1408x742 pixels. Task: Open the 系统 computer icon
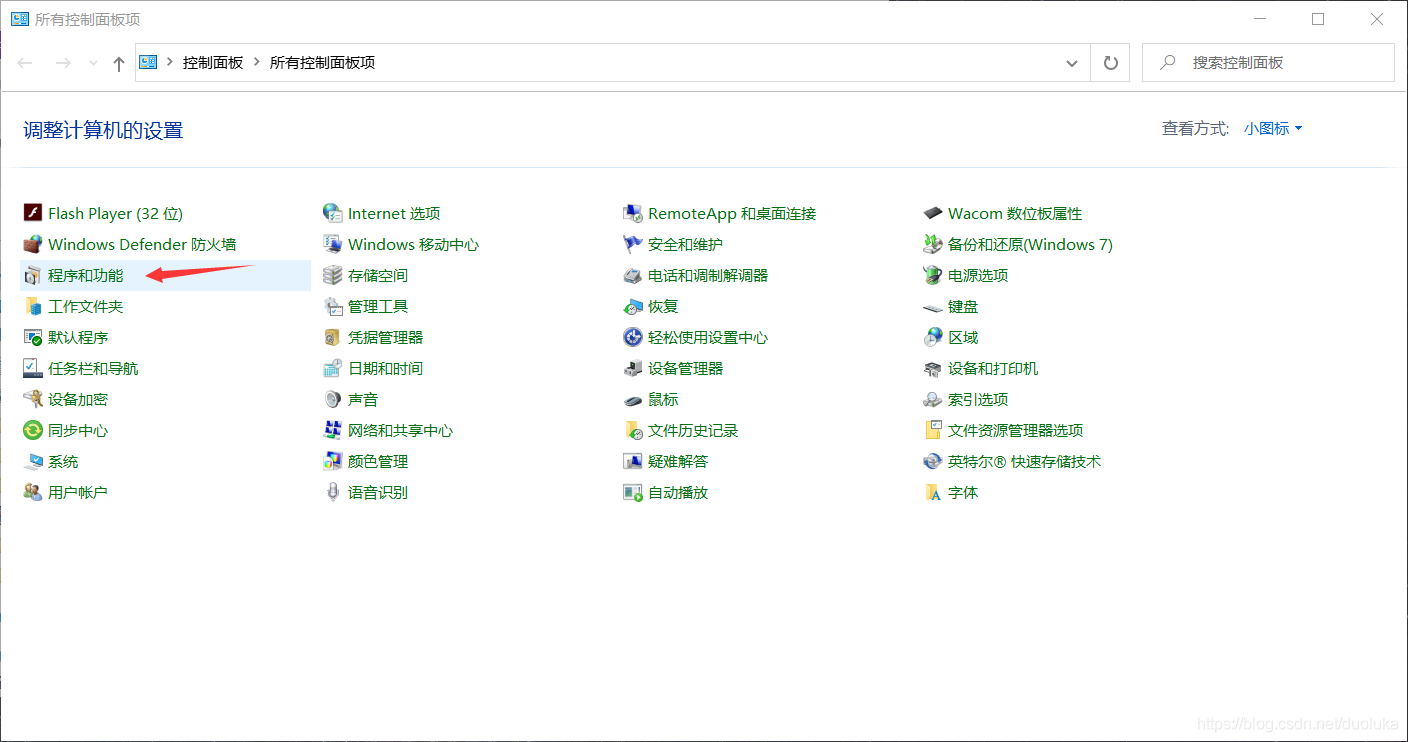(33, 461)
